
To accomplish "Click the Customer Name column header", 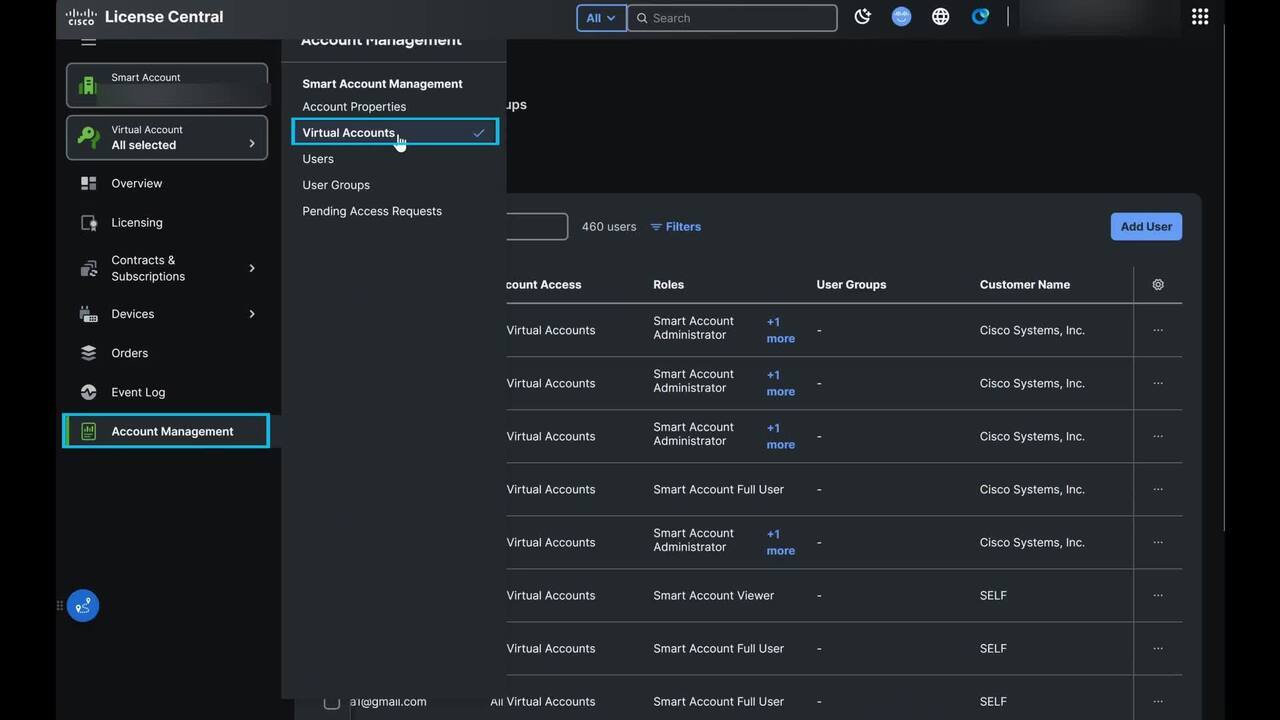I will coord(1025,285).
